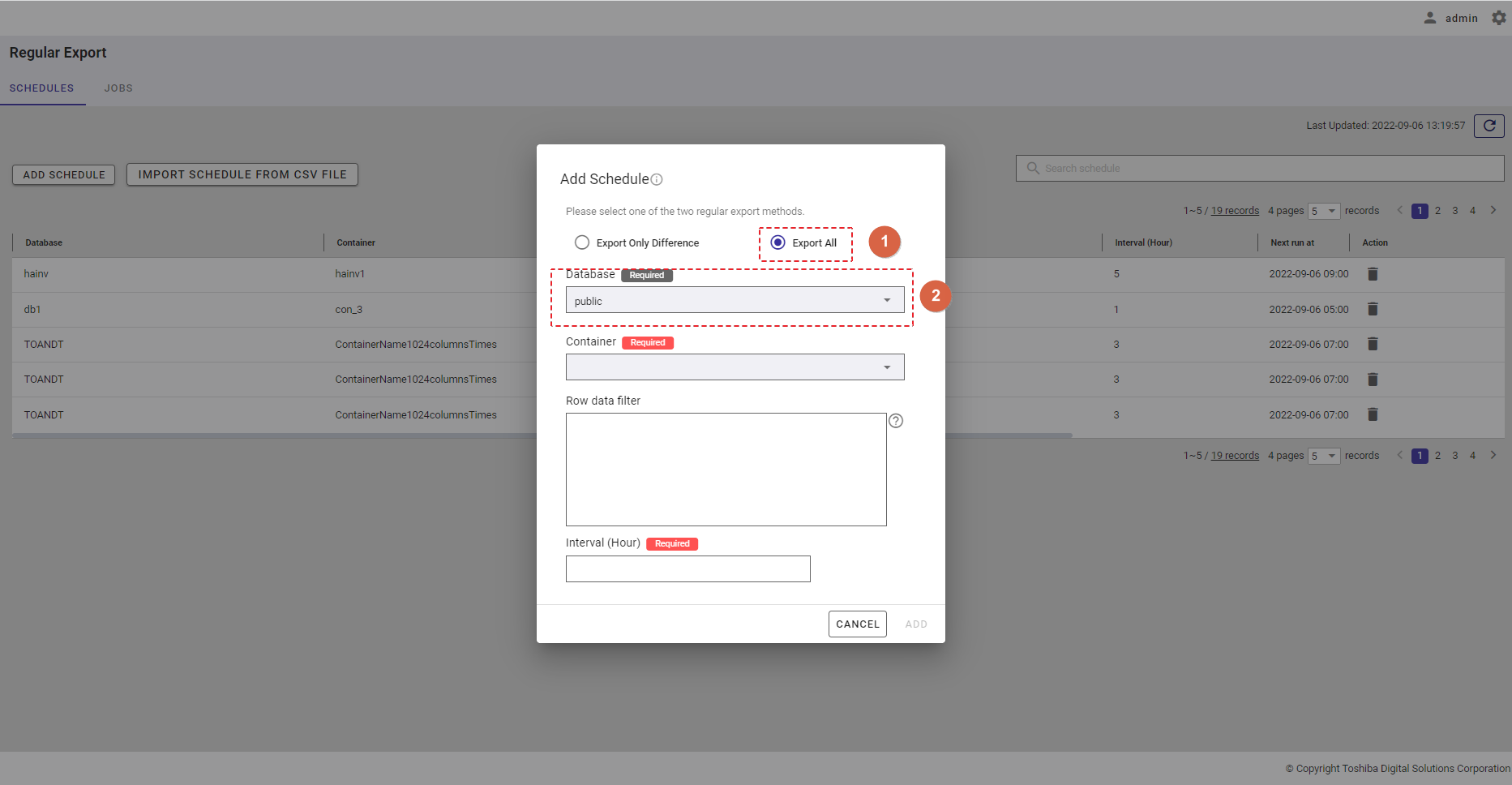Switch to the Schedules tab
Viewport: 1512px width, 785px height.
pos(41,88)
